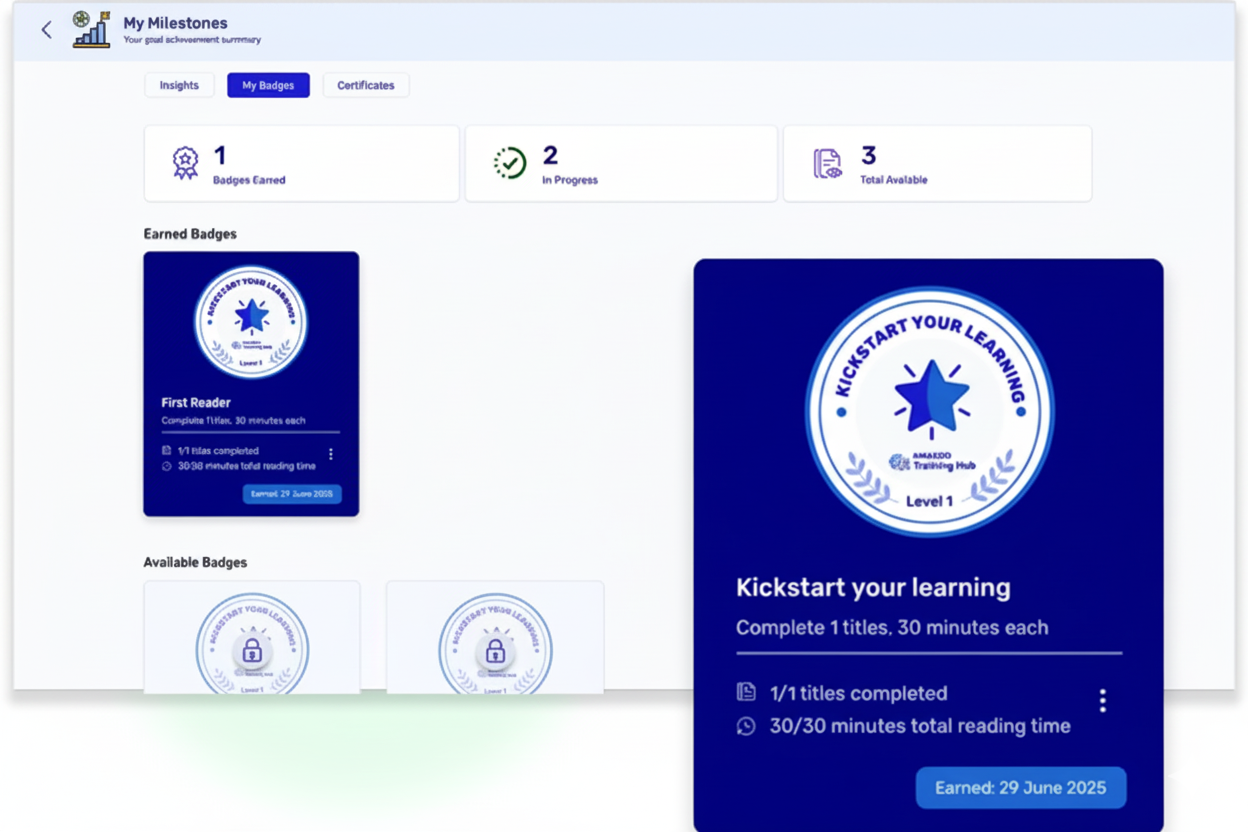Click the clock icon beside 30/30 minutes
This screenshot has height=832, width=1248.
[746, 727]
